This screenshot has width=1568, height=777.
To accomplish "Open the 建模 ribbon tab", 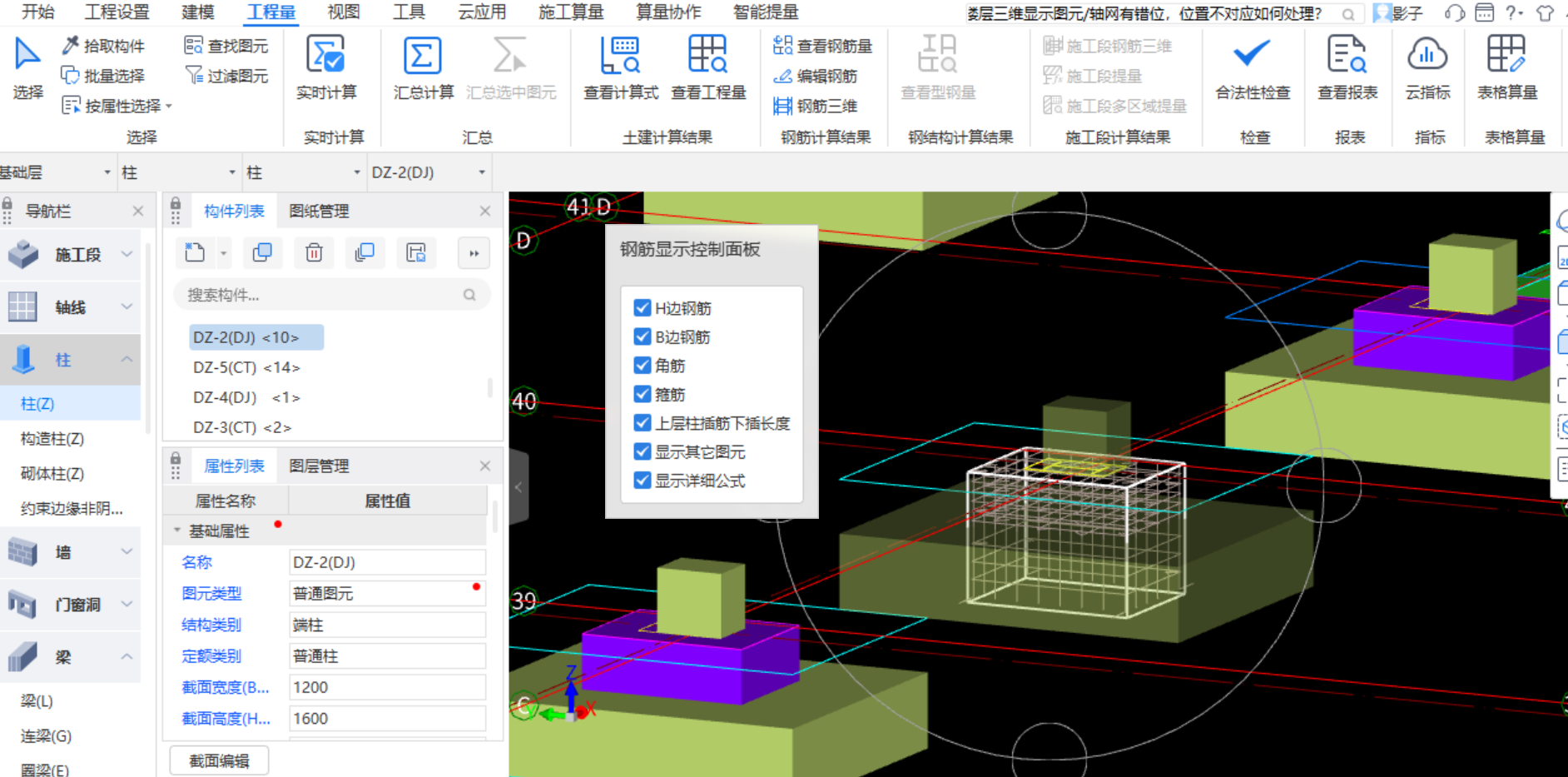I will 198,12.
